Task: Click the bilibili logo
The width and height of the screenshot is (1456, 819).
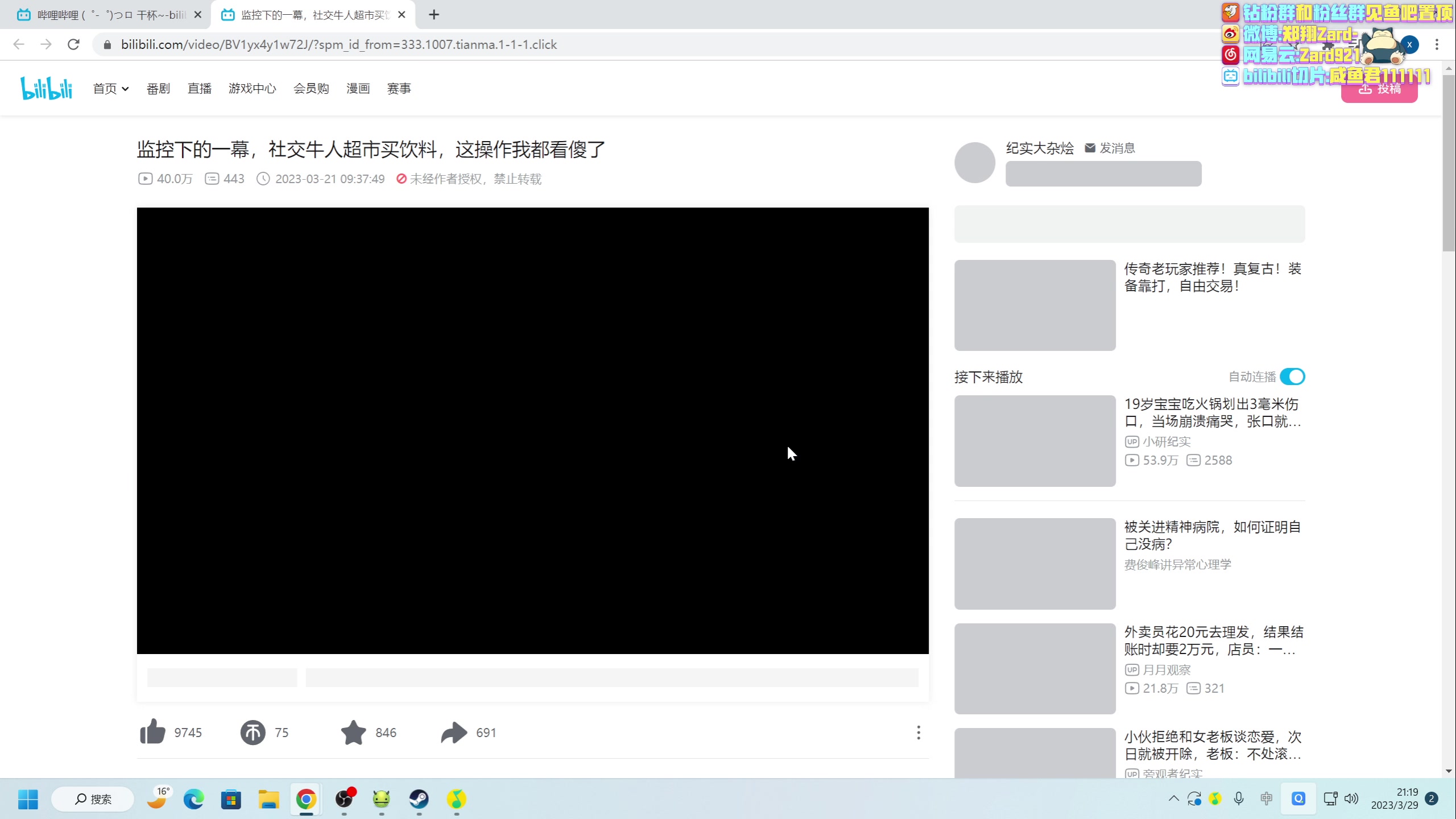Action: click(x=47, y=88)
